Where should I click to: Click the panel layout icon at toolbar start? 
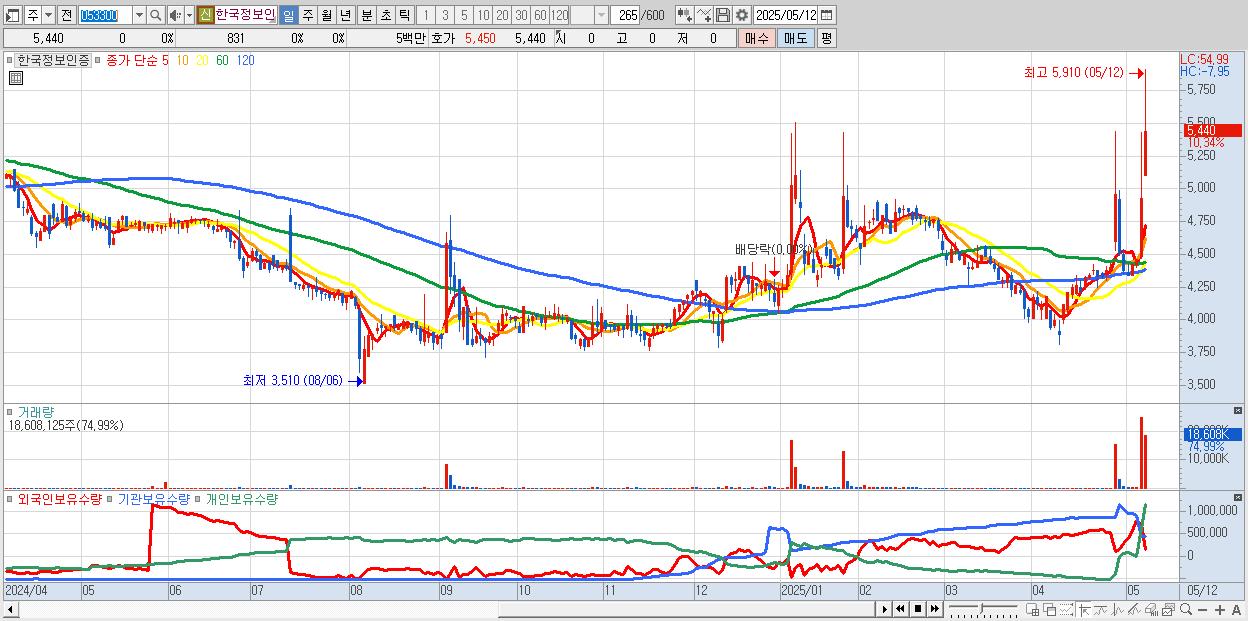coord(12,15)
